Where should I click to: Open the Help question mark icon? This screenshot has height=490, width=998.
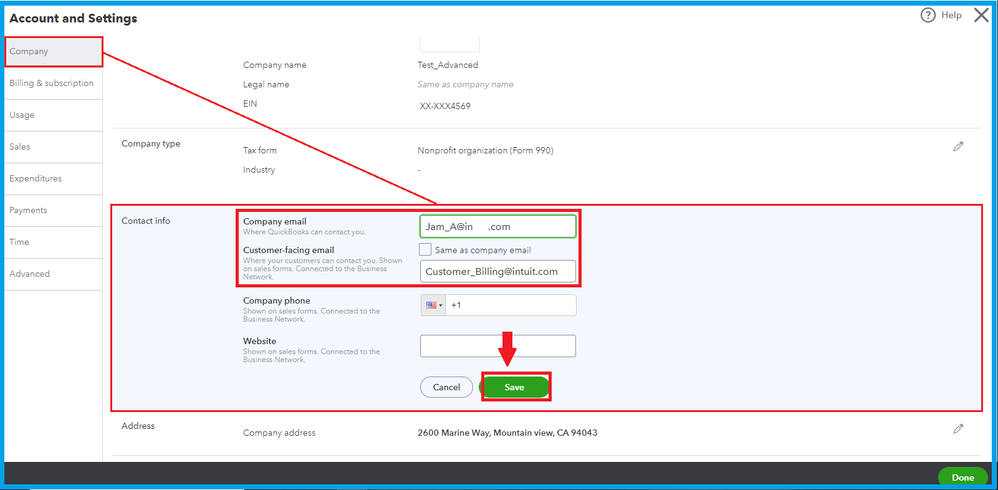928,15
